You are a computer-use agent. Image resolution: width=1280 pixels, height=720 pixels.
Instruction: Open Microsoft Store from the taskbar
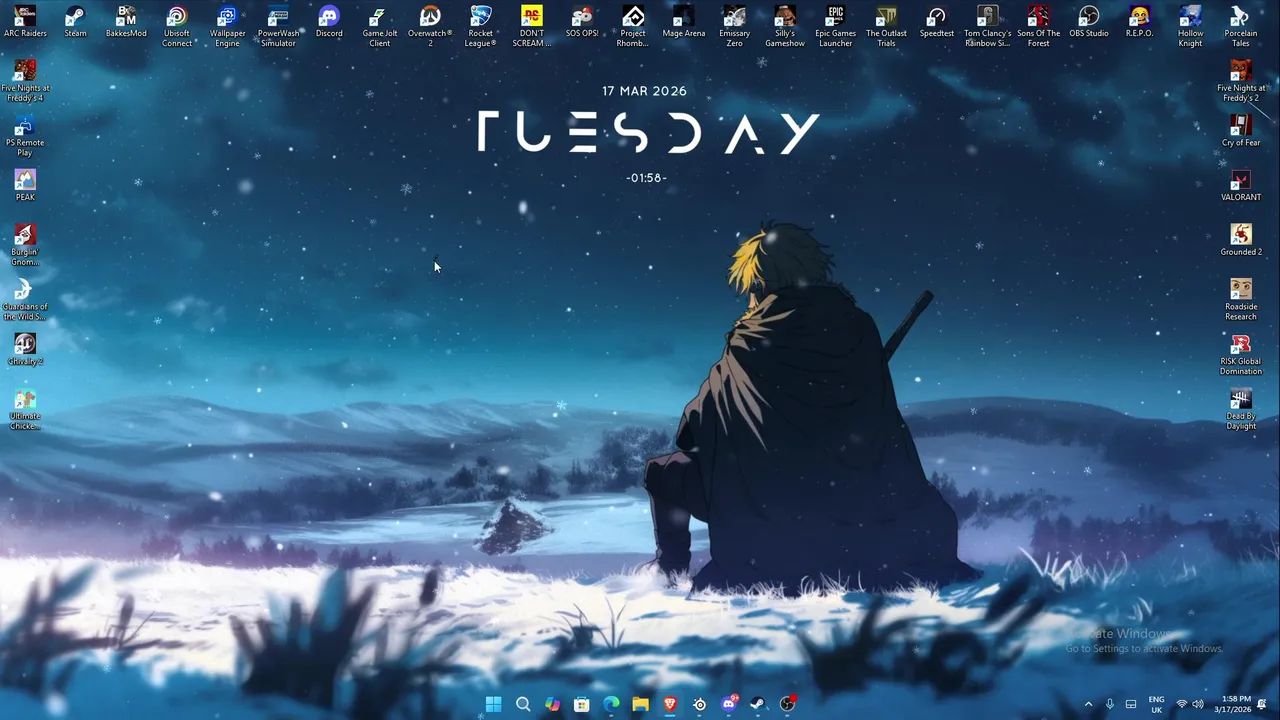tap(582, 704)
